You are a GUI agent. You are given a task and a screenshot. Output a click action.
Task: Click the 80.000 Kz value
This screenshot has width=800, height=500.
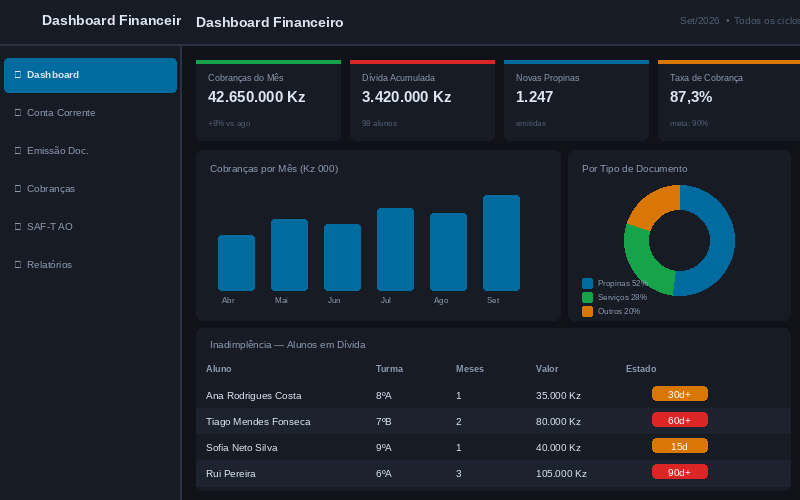click(558, 421)
